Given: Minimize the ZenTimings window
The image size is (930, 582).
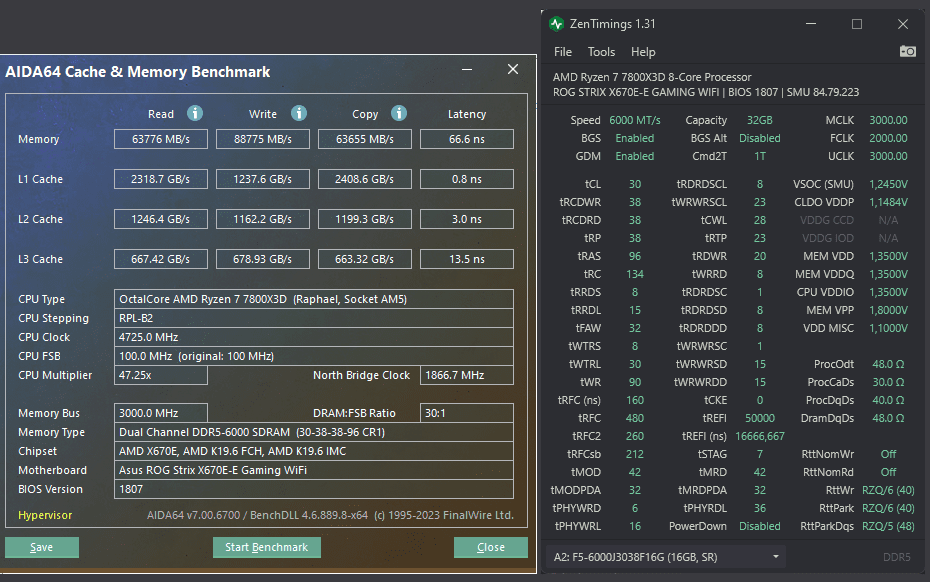Looking at the screenshot, I should click(x=811, y=24).
